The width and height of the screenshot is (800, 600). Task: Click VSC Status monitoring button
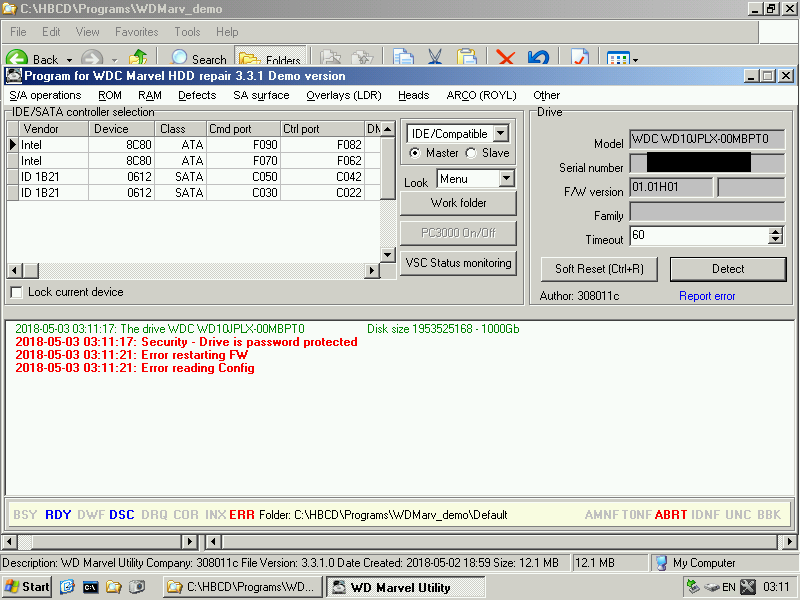click(x=458, y=263)
